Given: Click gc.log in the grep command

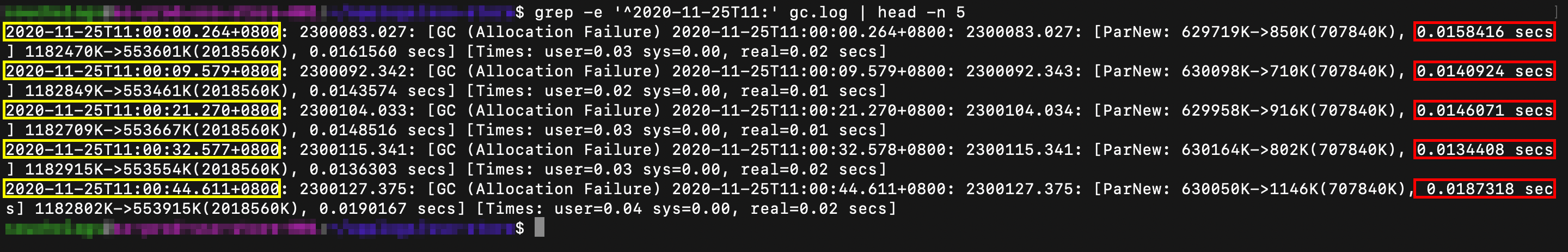Looking at the screenshot, I should pyautogui.click(x=818, y=12).
